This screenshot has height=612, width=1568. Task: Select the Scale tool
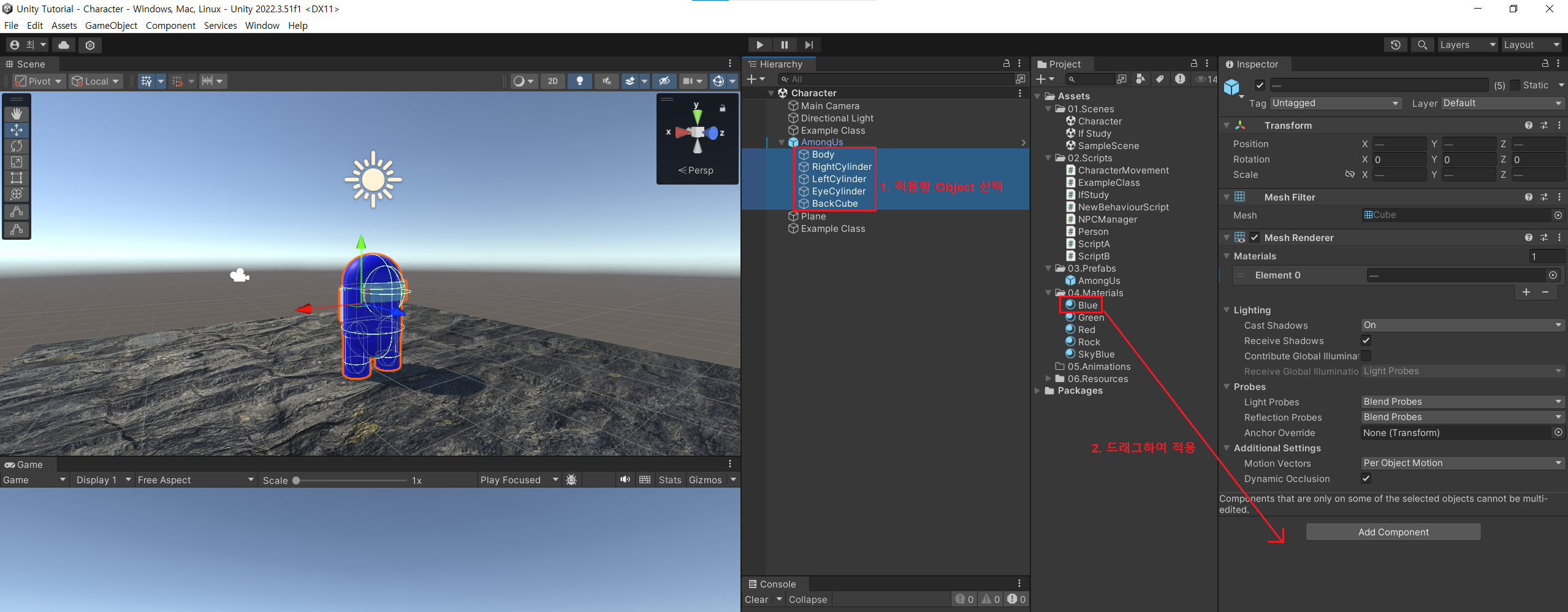tap(17, 162)
